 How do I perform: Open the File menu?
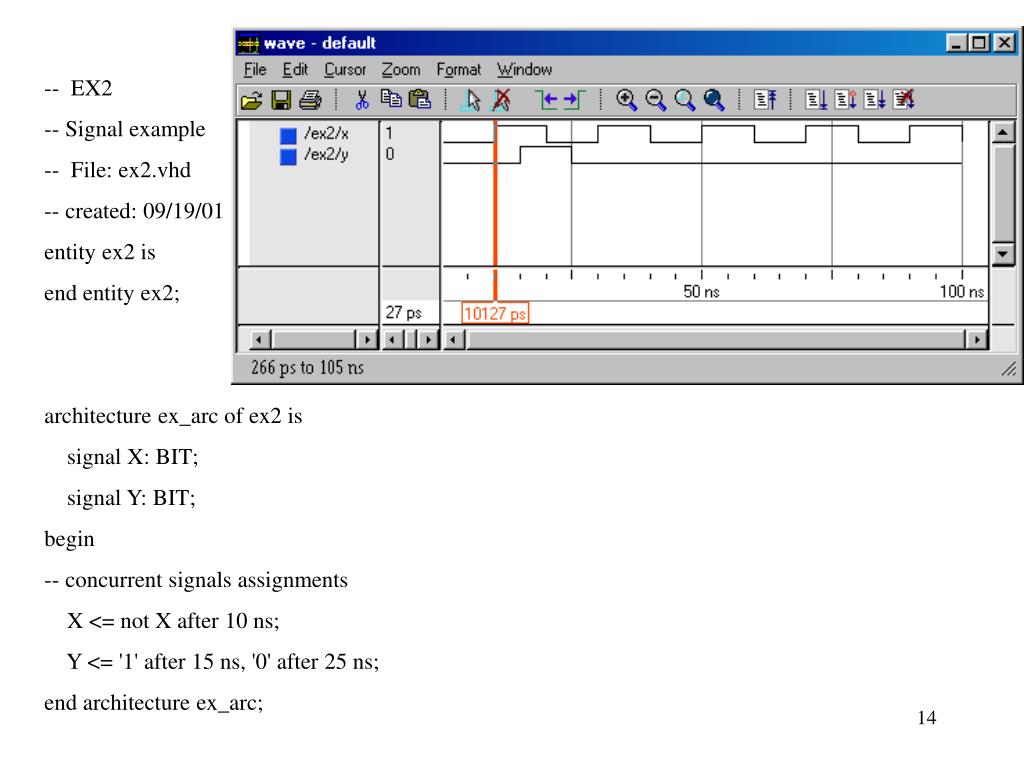pyautogui.click(x=255, y=69)
